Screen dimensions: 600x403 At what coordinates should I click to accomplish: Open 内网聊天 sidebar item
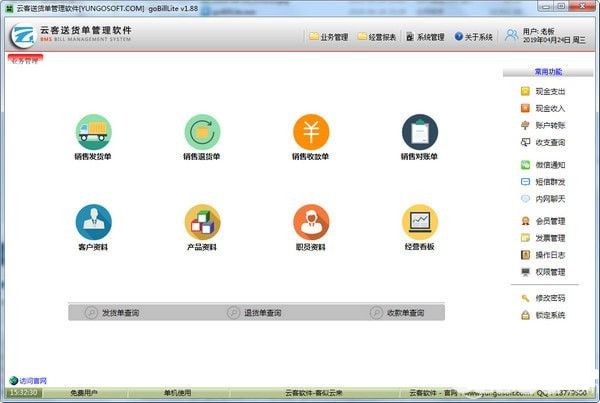coord(543,199)
